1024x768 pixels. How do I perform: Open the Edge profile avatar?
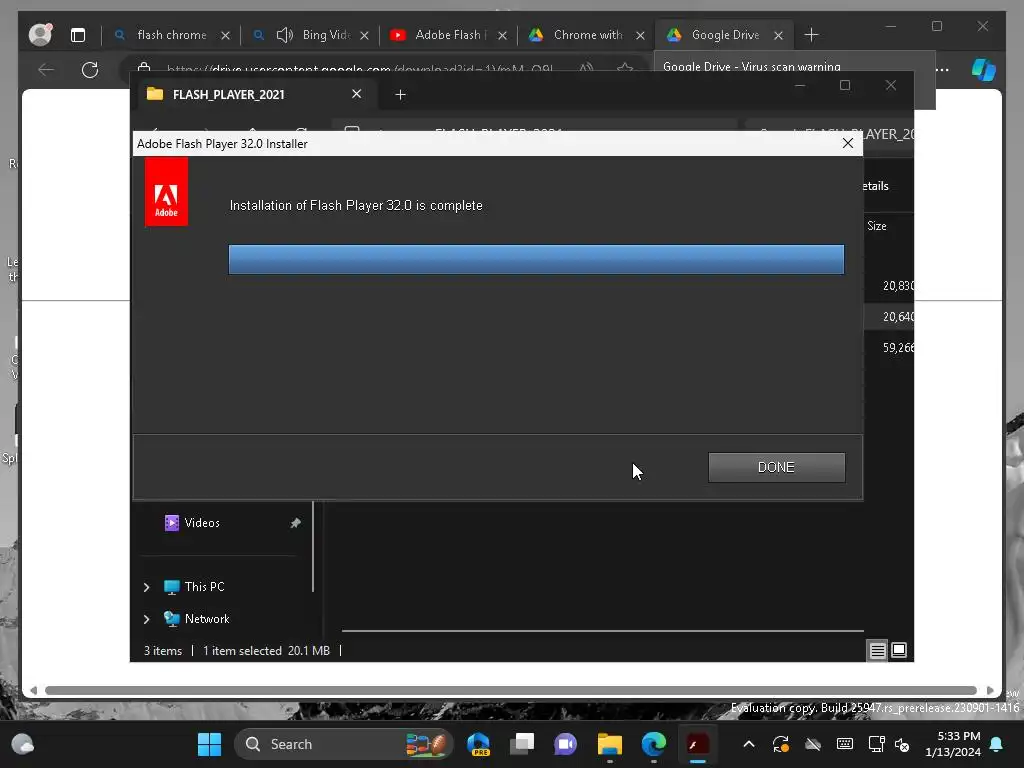40,34
